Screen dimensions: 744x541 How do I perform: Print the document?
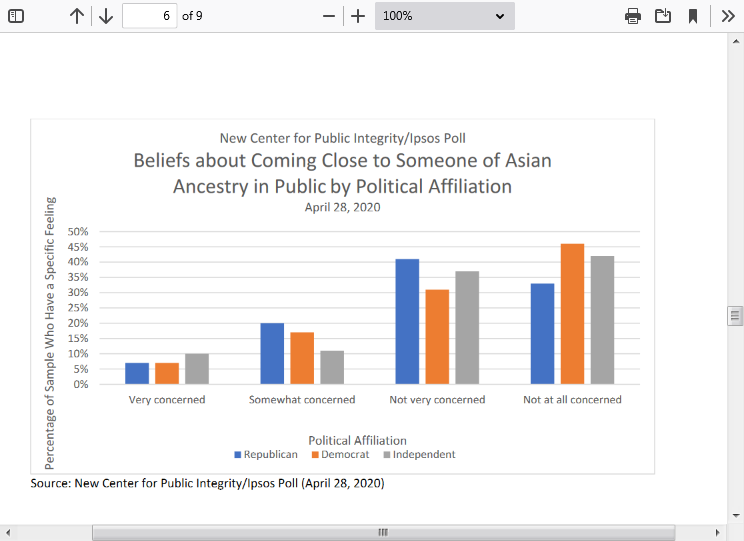coord(633,16)
